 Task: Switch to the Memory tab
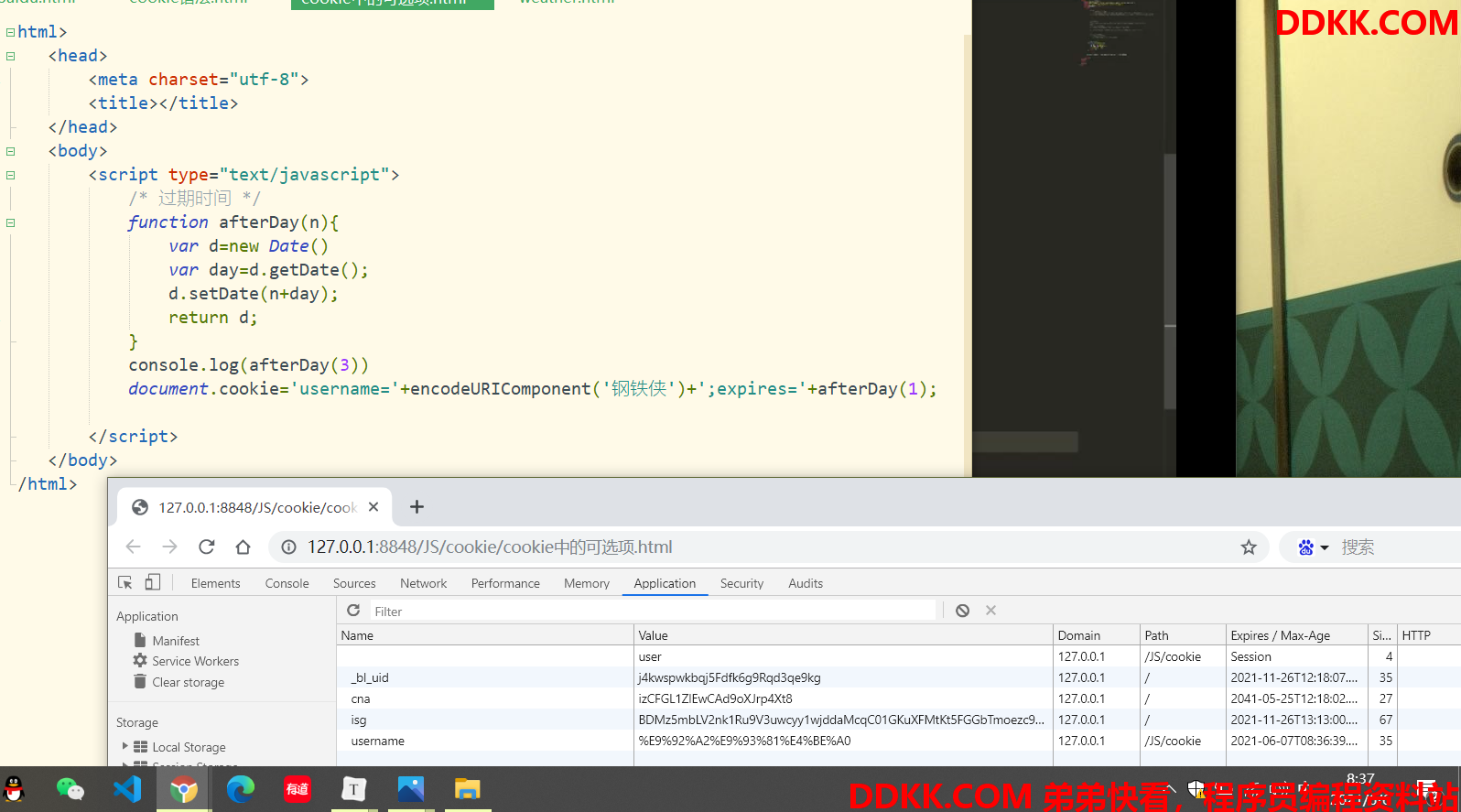coord(587,583)
